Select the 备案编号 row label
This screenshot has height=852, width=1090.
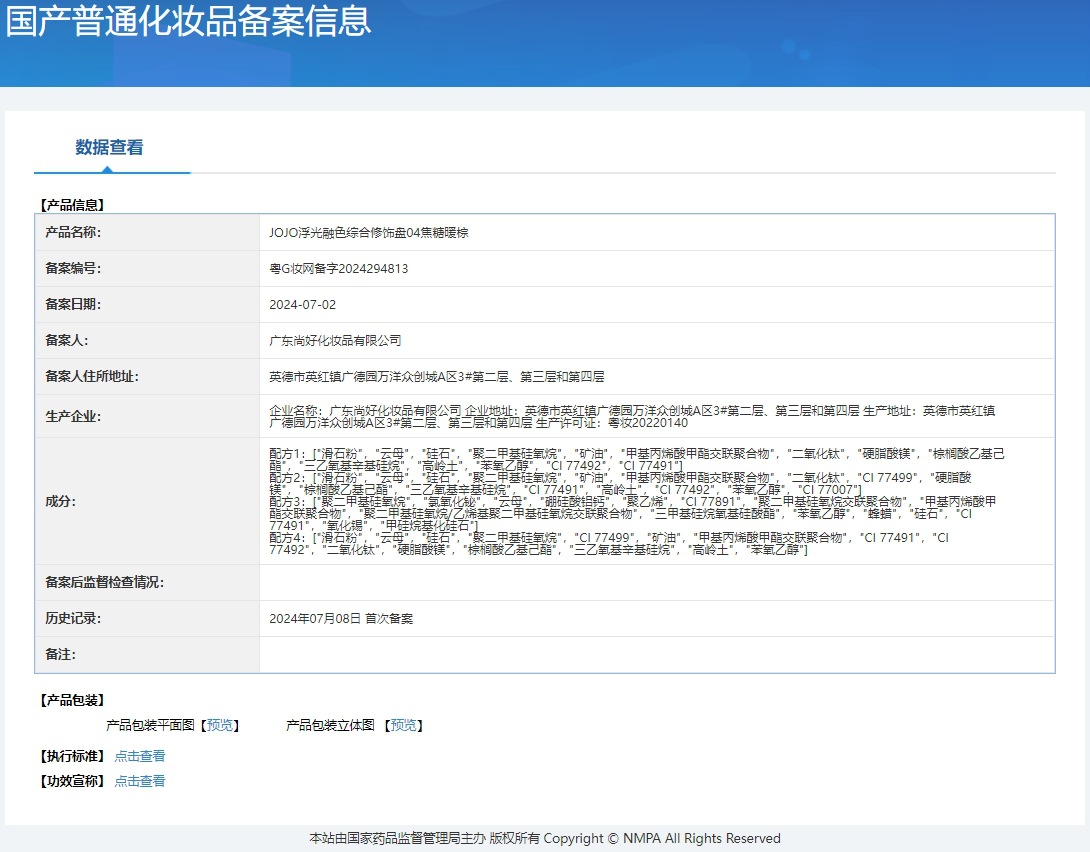73,268
